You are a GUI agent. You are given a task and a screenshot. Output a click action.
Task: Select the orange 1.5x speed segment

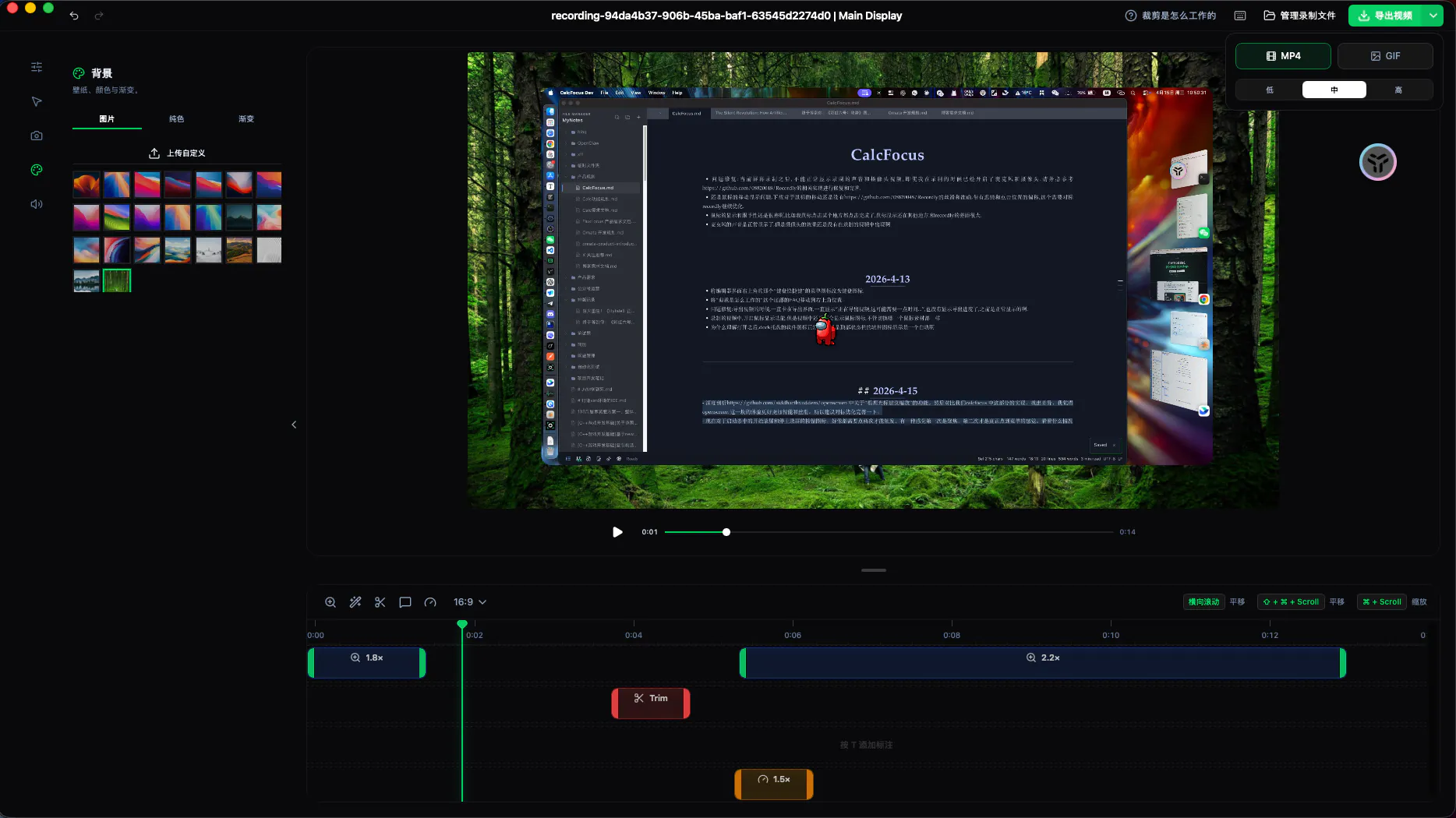click(x=774, y=785)
